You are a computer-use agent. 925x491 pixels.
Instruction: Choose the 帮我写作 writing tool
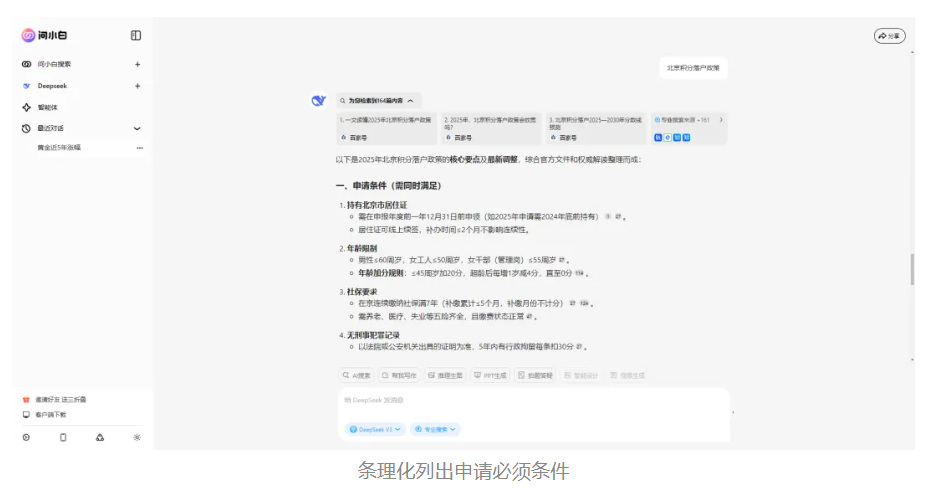[x=400, y=375]
